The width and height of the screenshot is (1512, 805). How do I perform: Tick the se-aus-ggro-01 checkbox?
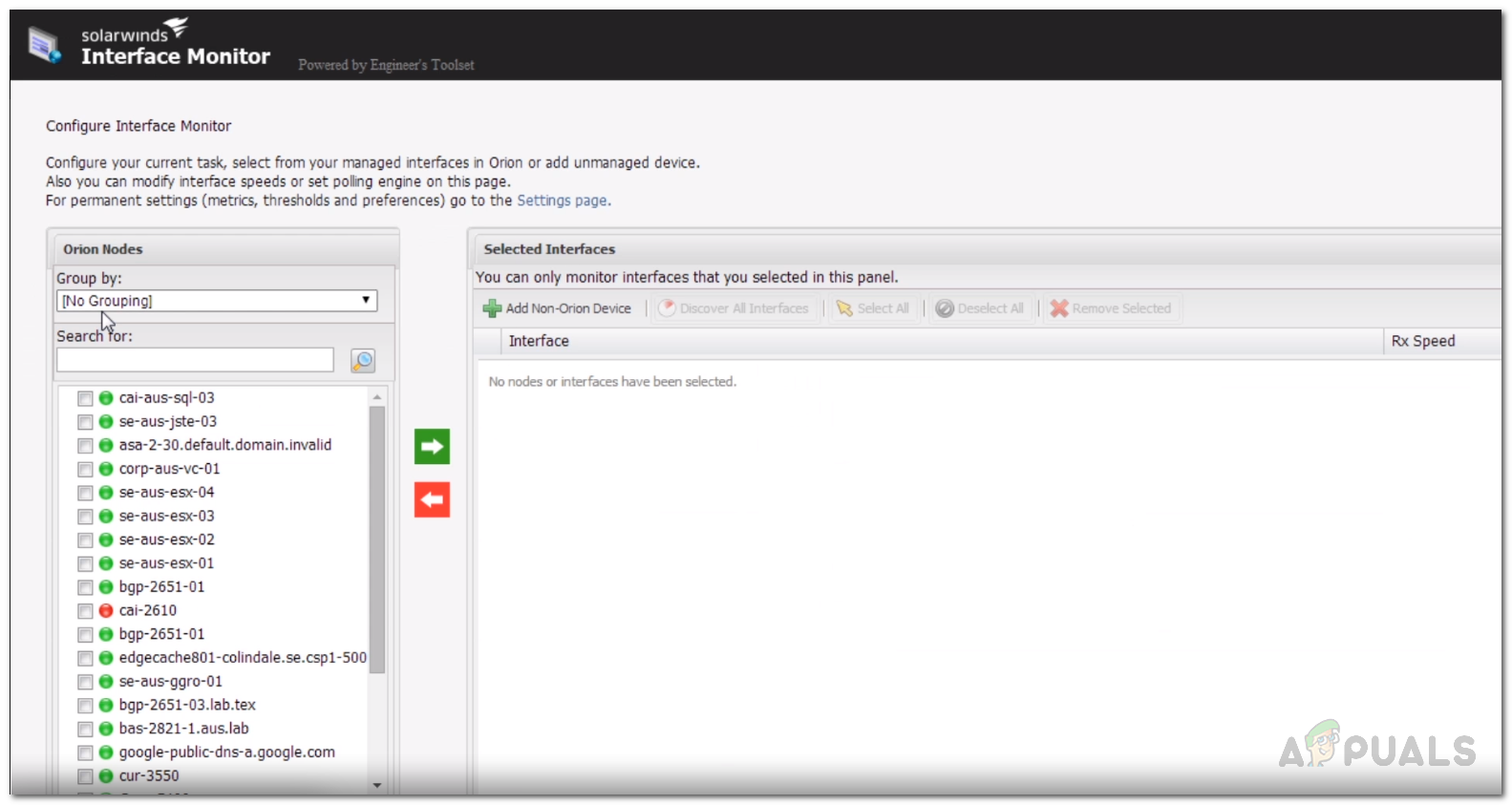[85, 682]
